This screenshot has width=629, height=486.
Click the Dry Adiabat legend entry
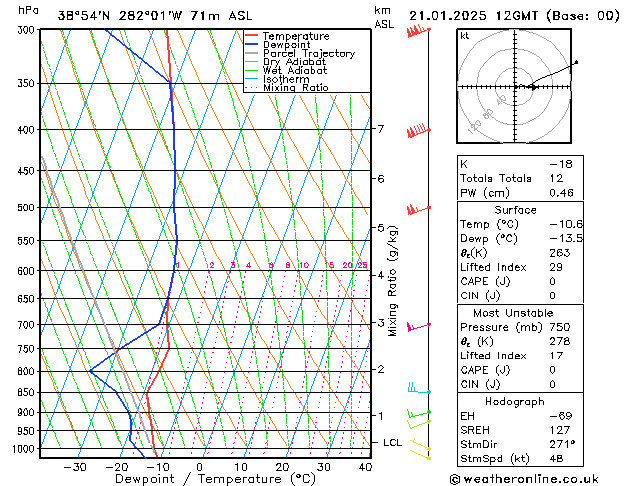(x=286, y=62)
